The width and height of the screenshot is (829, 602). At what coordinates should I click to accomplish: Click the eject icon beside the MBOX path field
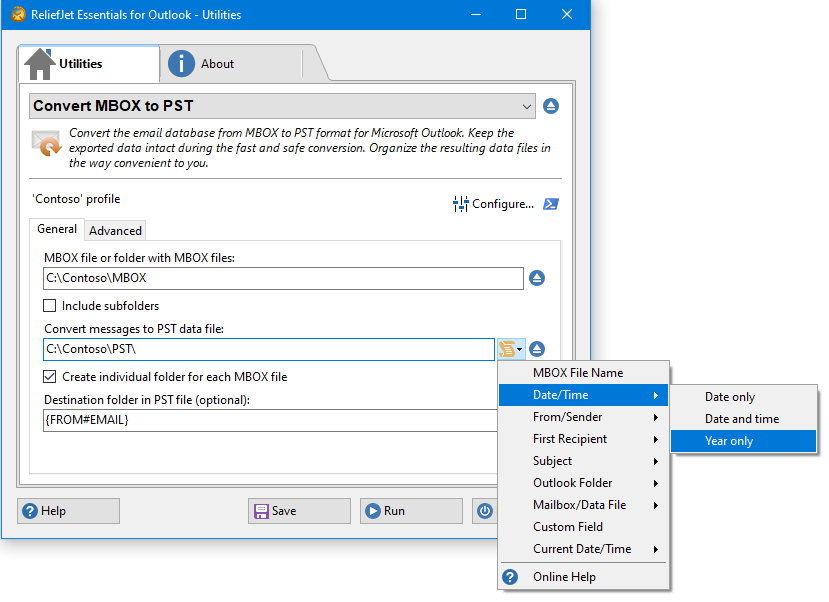click(537, 278)
